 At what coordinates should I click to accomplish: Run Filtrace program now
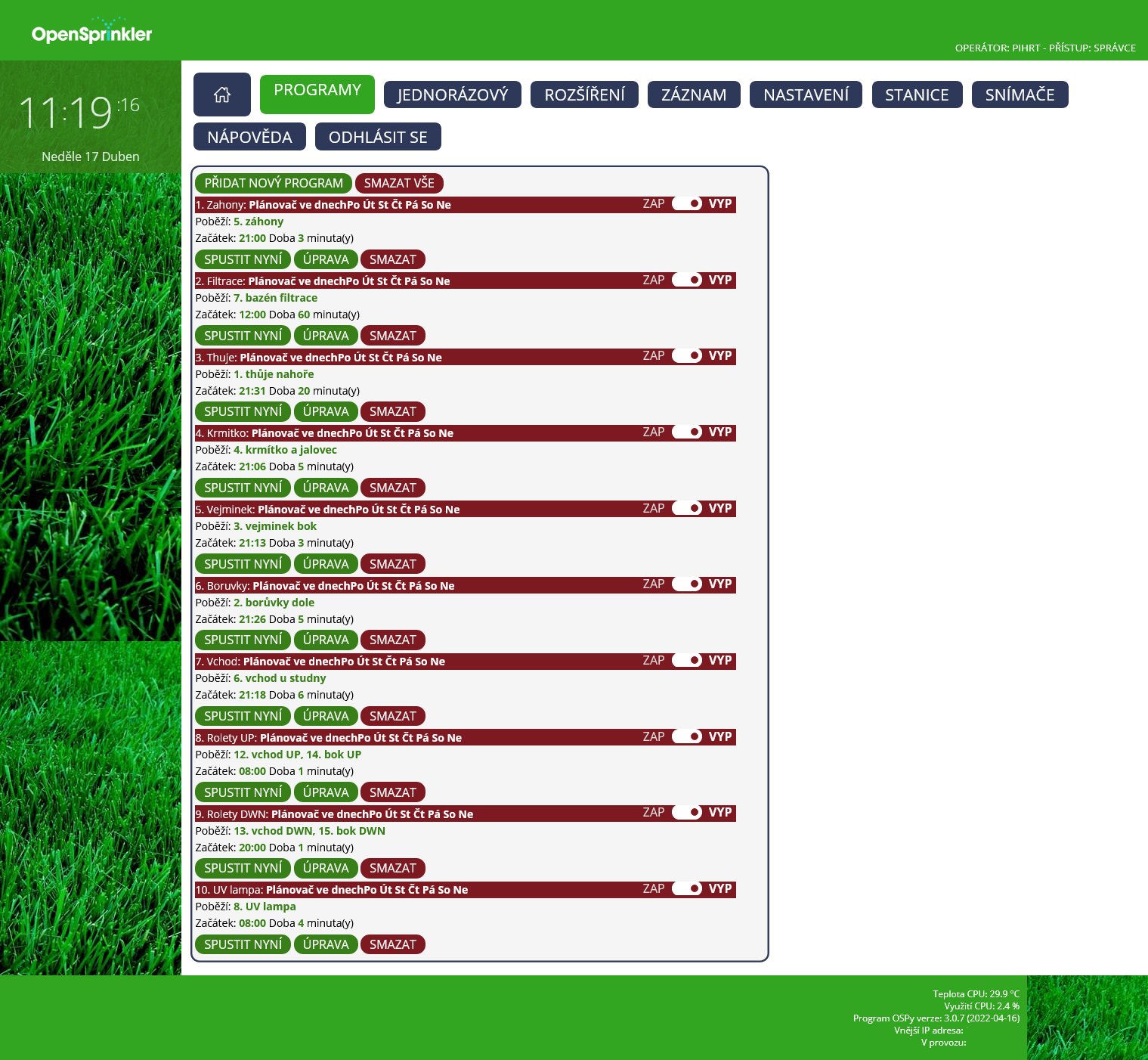click(243, 336)
